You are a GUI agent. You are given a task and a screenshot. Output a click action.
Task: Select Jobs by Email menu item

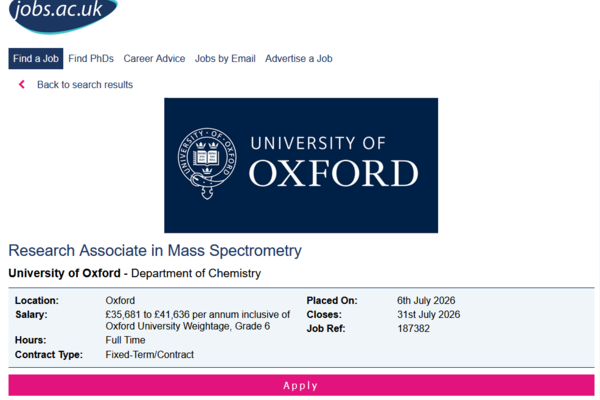tap(225, 59)
